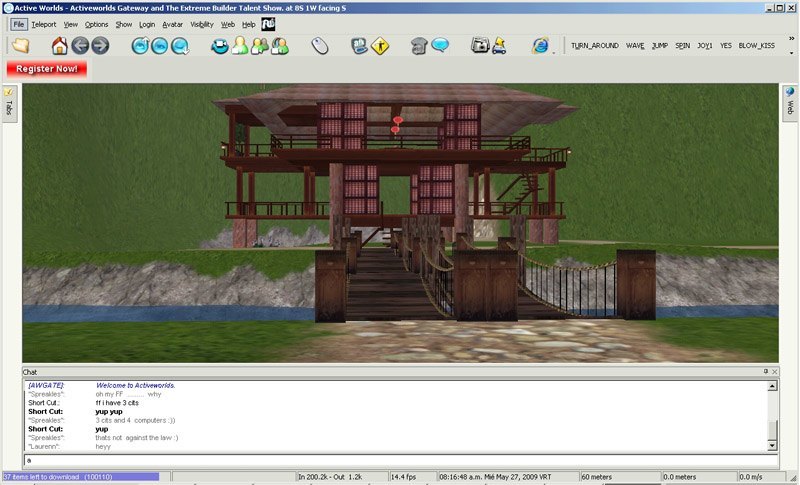Click the camera screenshot icon
The height and width of the screenshot is (485, 800).
coord(480,45)
